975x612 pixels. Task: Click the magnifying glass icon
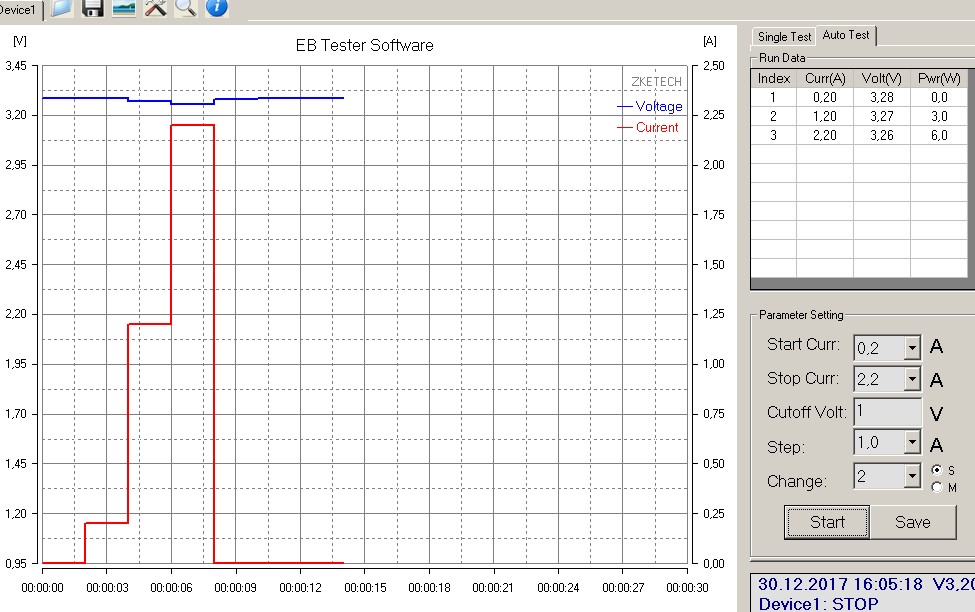(186, 8)
